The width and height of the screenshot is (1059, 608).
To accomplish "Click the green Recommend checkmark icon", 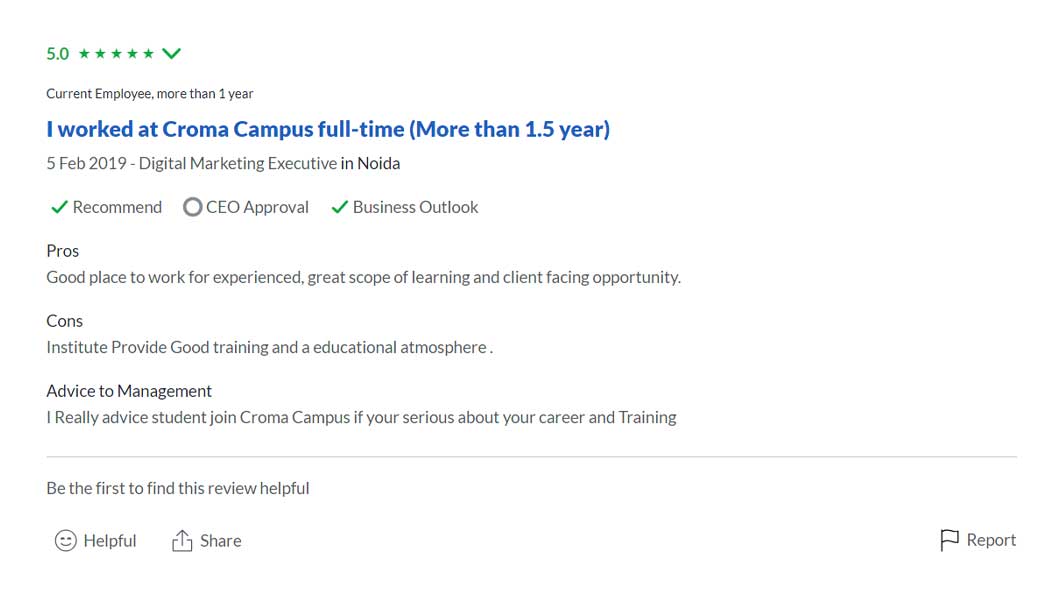I will click(x=59, y=207).
